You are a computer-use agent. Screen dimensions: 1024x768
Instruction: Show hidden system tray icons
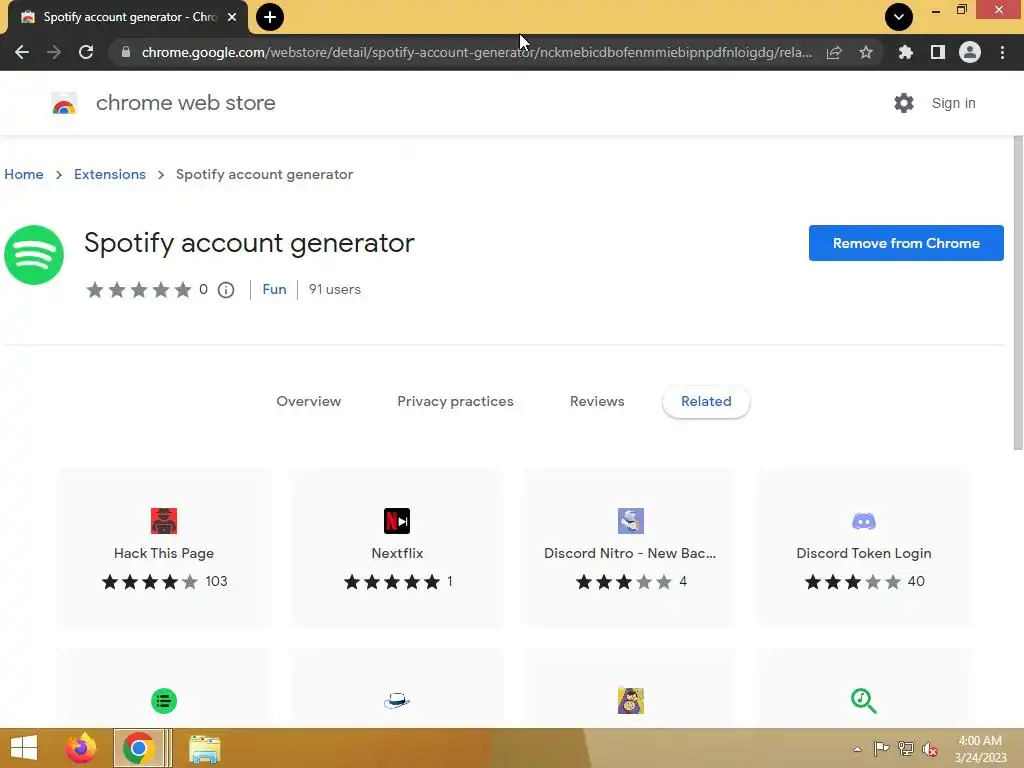click(x=857, y=749)
